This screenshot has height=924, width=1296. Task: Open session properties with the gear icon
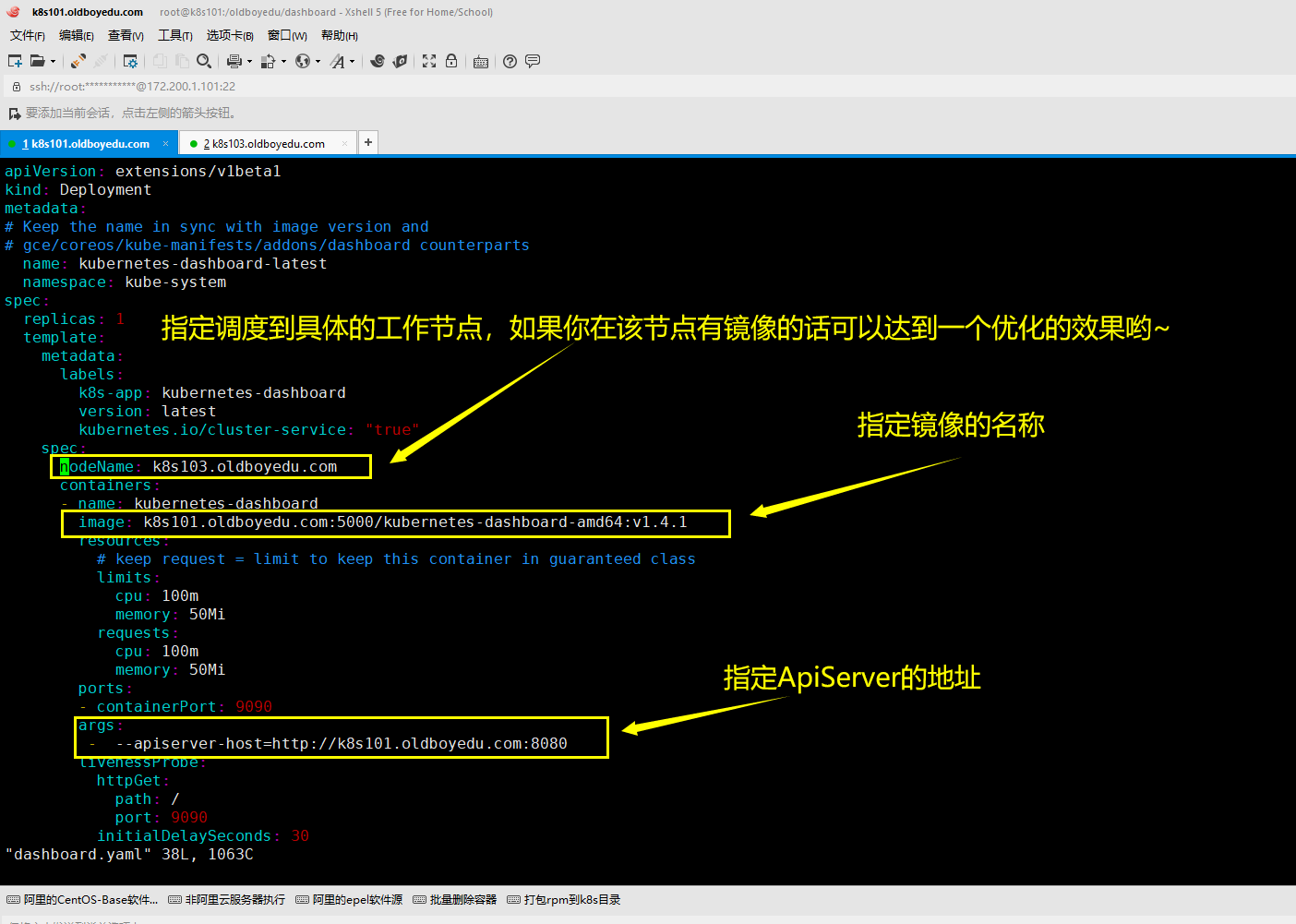tap(132, 61)
